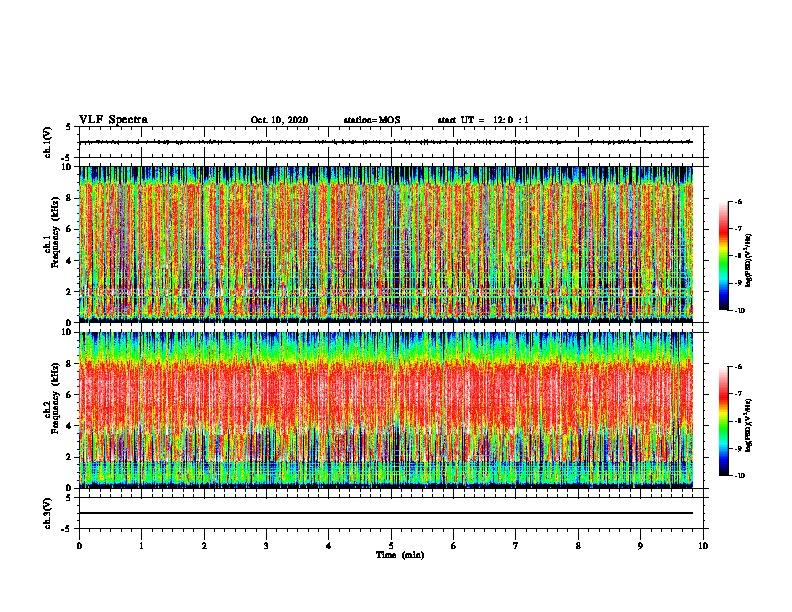Click the ch.2 frequency axis "4" tick label
792x612 pixels.
click(x=68, y=426)
